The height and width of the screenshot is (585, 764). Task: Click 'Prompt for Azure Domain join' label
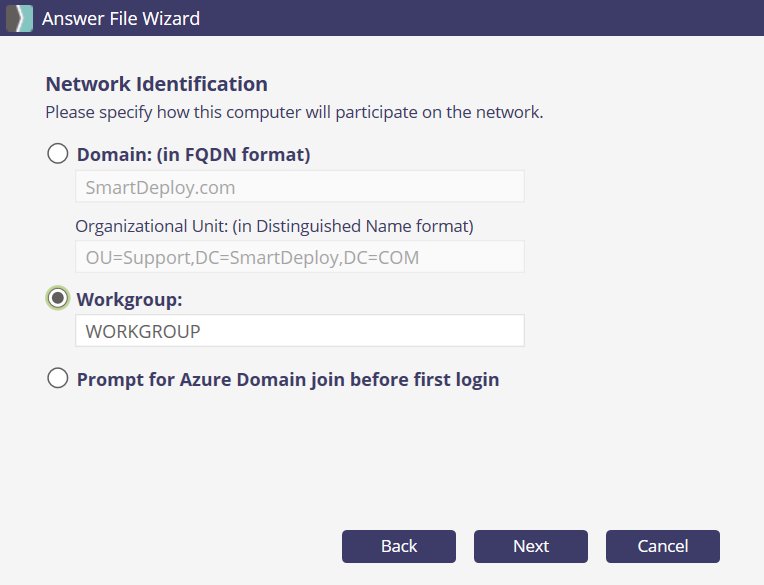[x=287, y=379]
